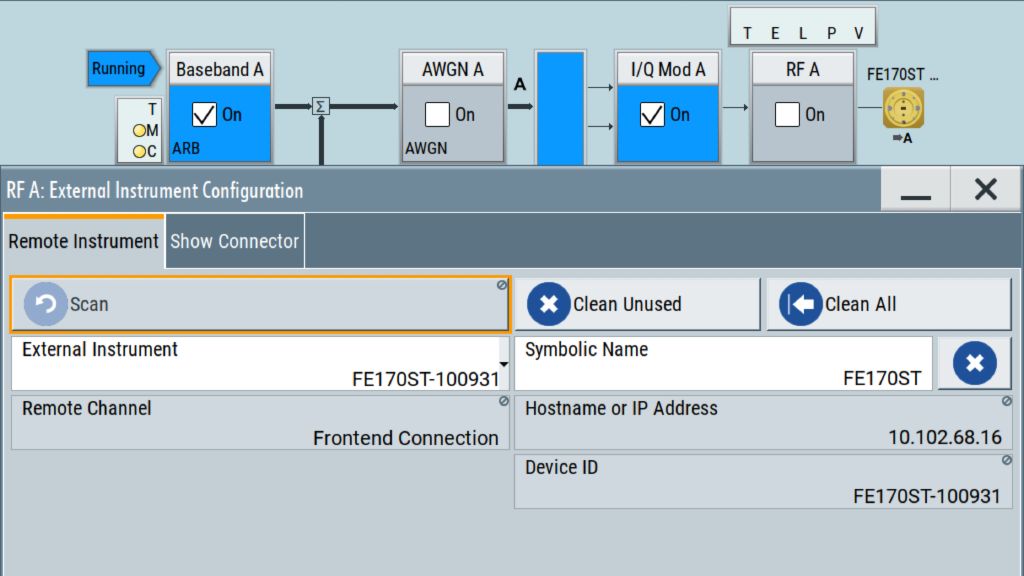Open the Baseband A block header
Image resolution: width=1024 pixels, height=576 pixels.
(x=220, y=69)
